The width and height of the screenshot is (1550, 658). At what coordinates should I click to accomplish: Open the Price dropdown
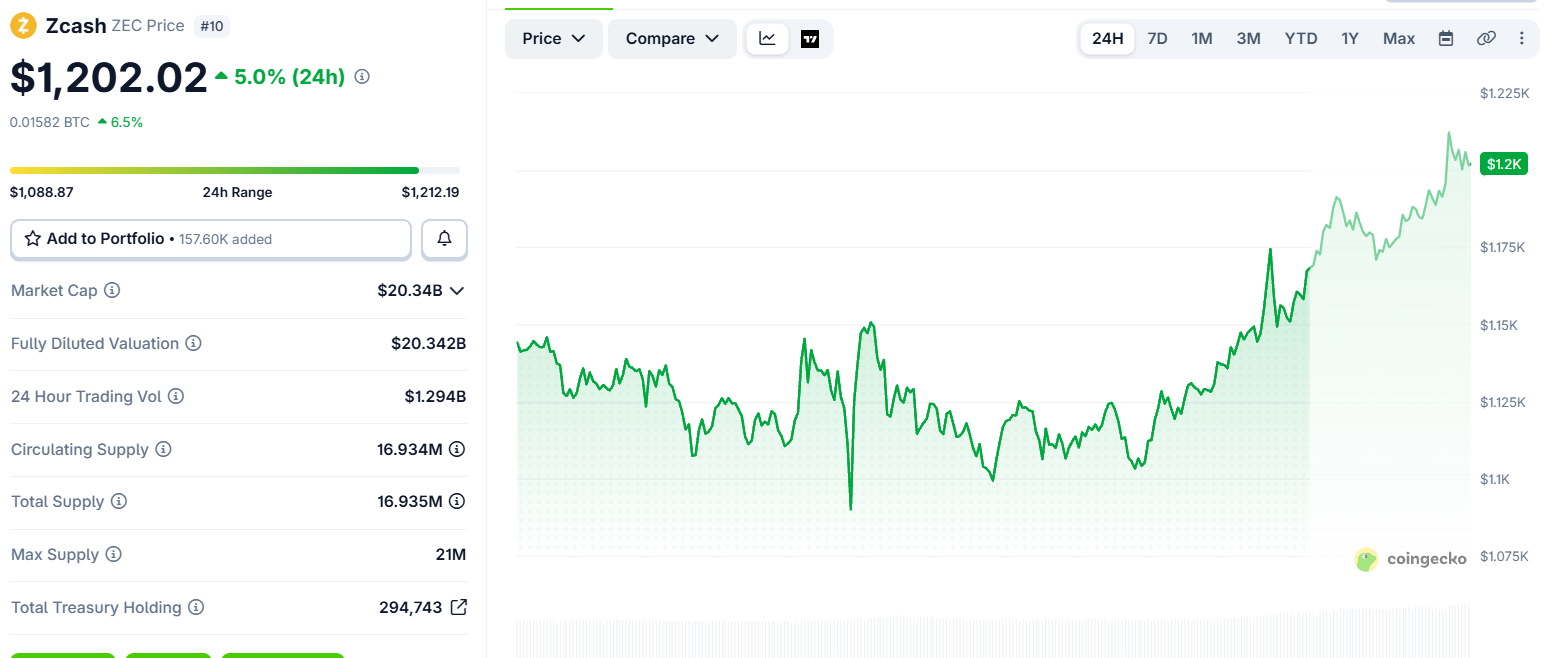tap(554, 39)
